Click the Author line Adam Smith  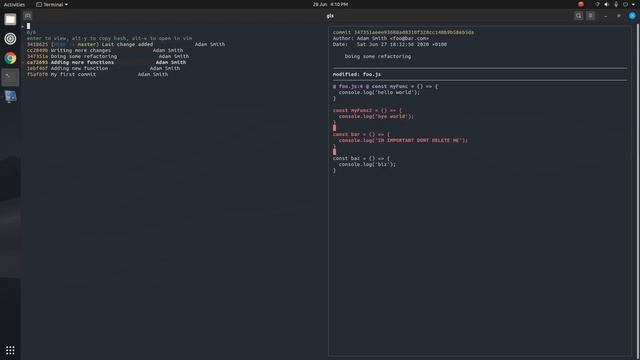pyautogui.click(x=380, y=38)
